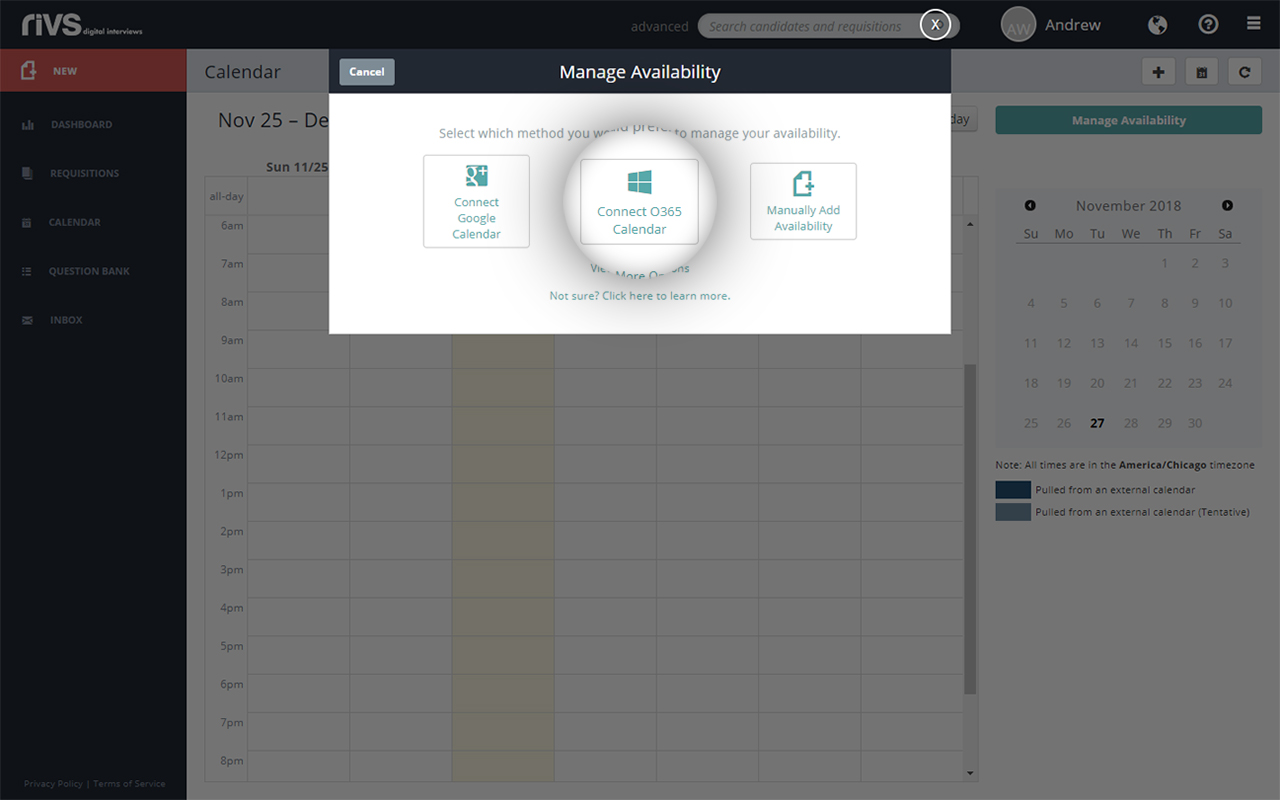
Task: Open Privacy Policy link
Action: click(x=53, y=784)
